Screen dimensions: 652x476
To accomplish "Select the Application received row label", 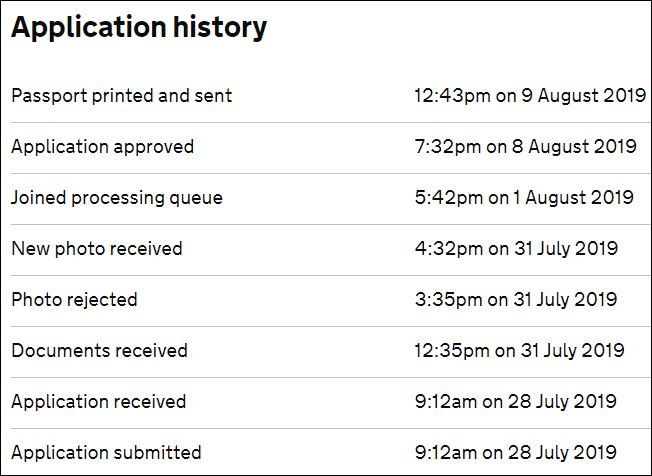I will pos(99,402).
